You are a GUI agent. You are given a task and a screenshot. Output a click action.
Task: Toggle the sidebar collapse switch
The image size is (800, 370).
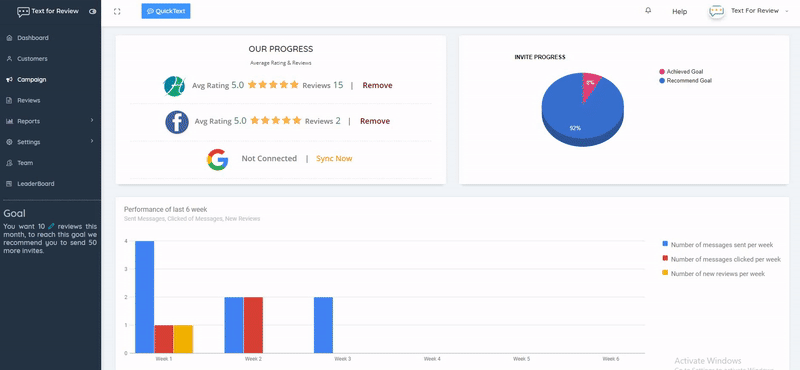[92, 11]
